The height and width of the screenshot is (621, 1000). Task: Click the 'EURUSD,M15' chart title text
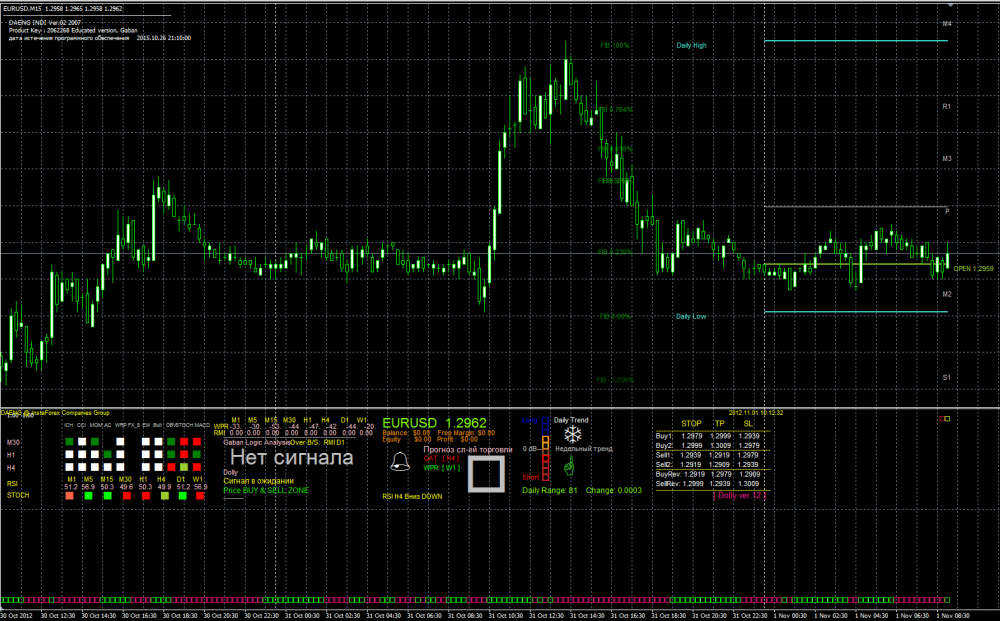pyautogui.click(x=23, y=9)
